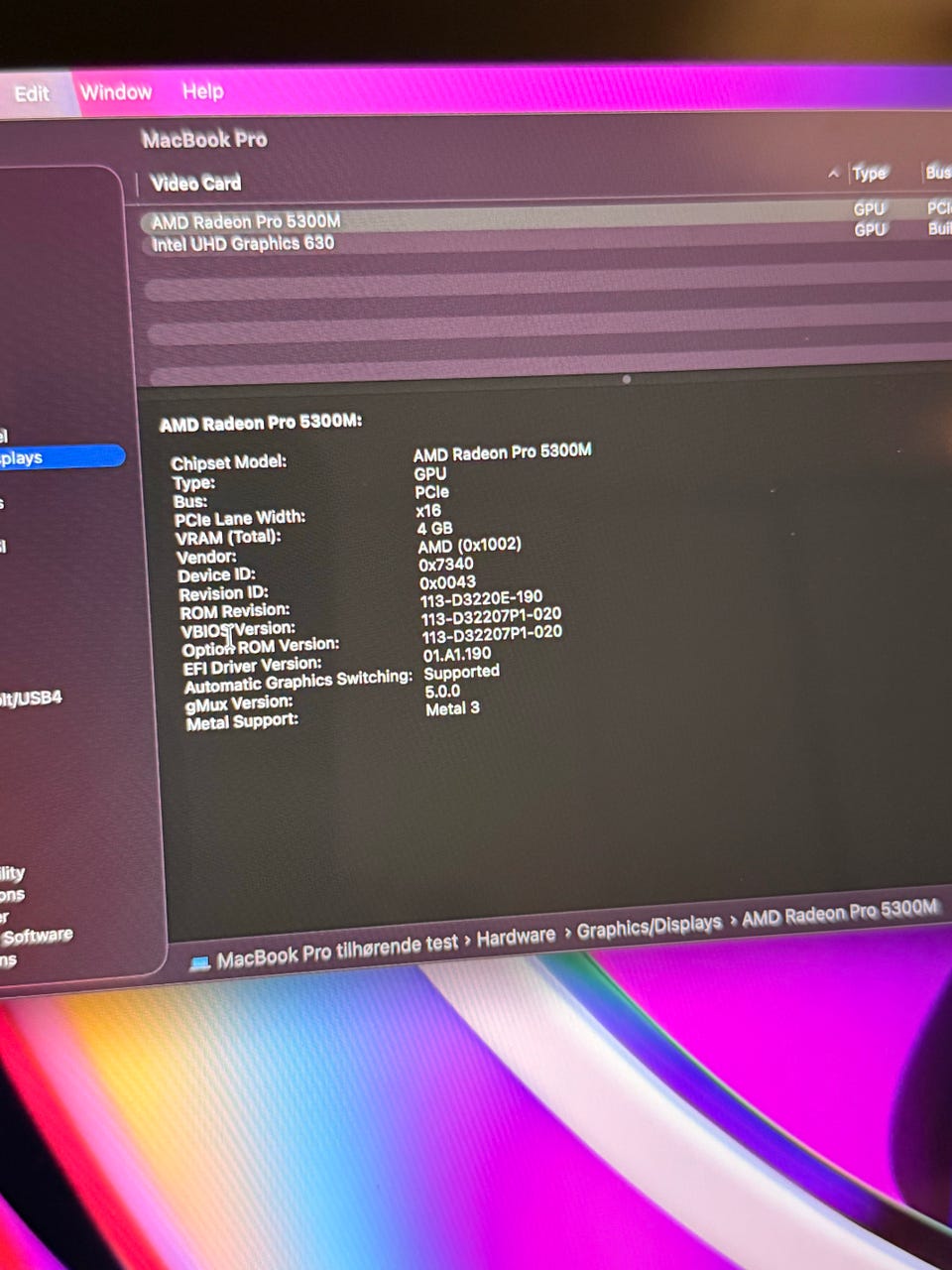Select the Software sidebar item
The height and width of the screenshot is (1270, 952).
(x=38, y=936)
